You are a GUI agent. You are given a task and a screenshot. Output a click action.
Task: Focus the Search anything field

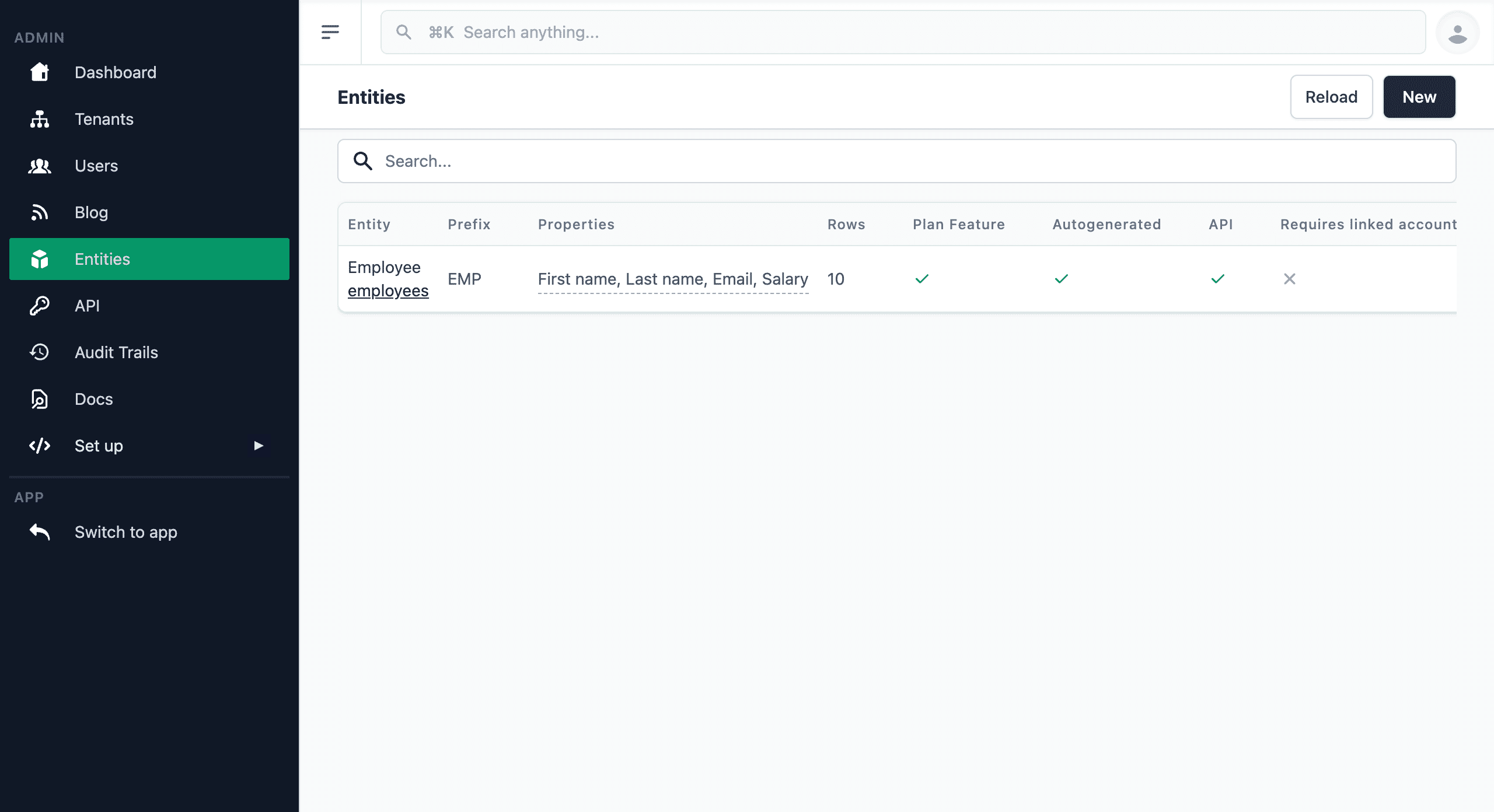point(903,32)
